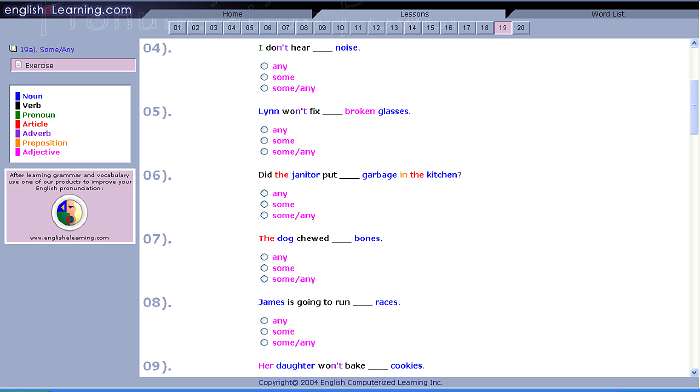Screen dimensions: 700x392
Task: Go to lesson 14
Action: [412, 28]
